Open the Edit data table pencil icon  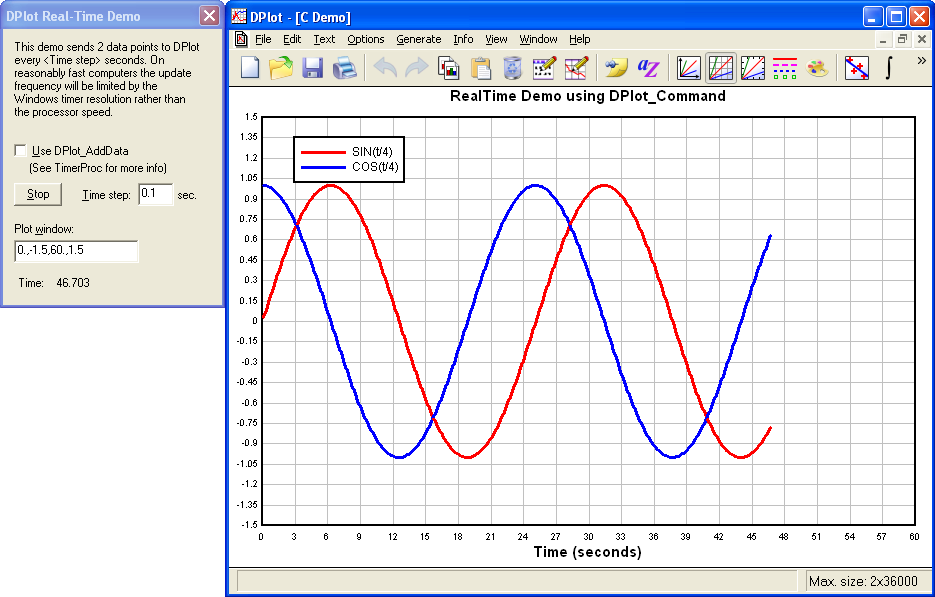(544, 67)
